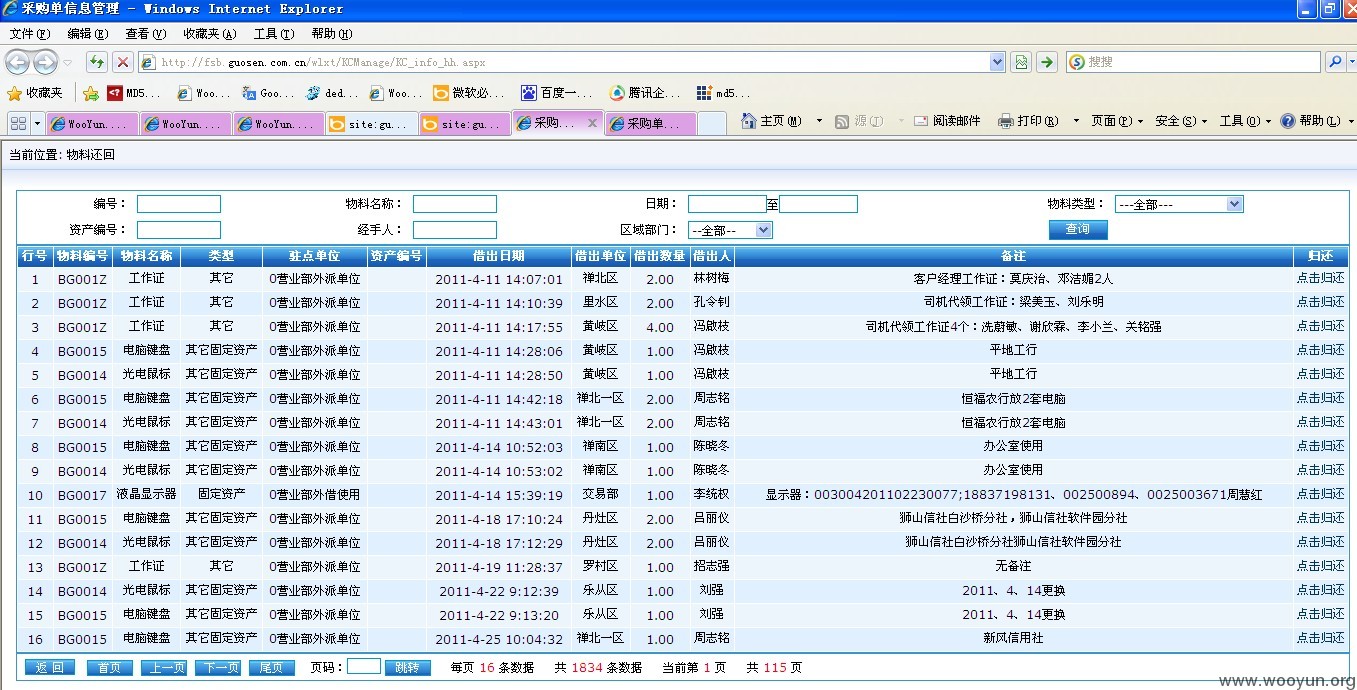
Task: Open the 微软必... bookmark
Action: point(469,93)
